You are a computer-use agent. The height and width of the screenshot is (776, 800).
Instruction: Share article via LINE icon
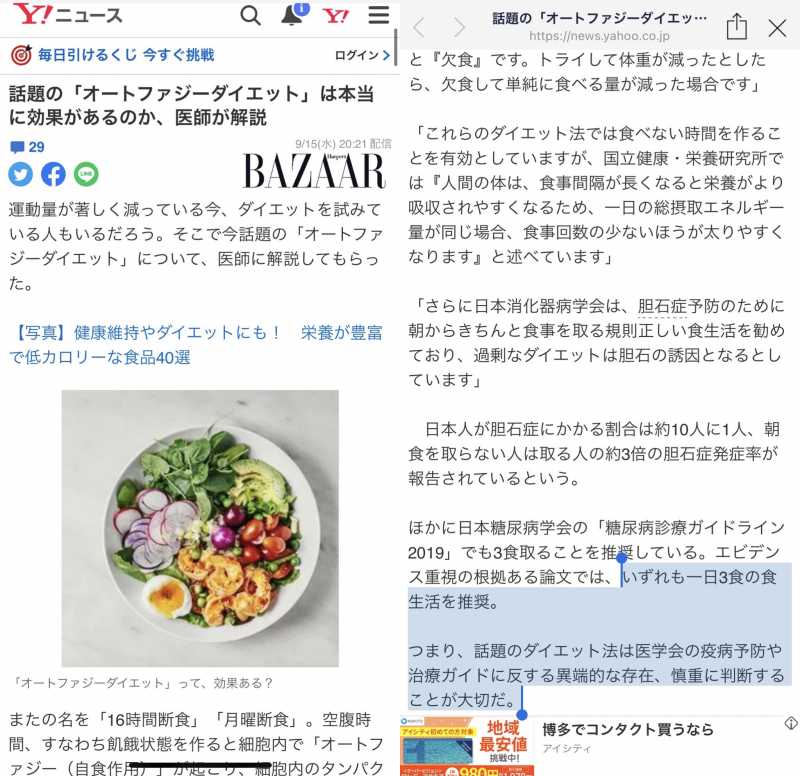pos(86,174)
